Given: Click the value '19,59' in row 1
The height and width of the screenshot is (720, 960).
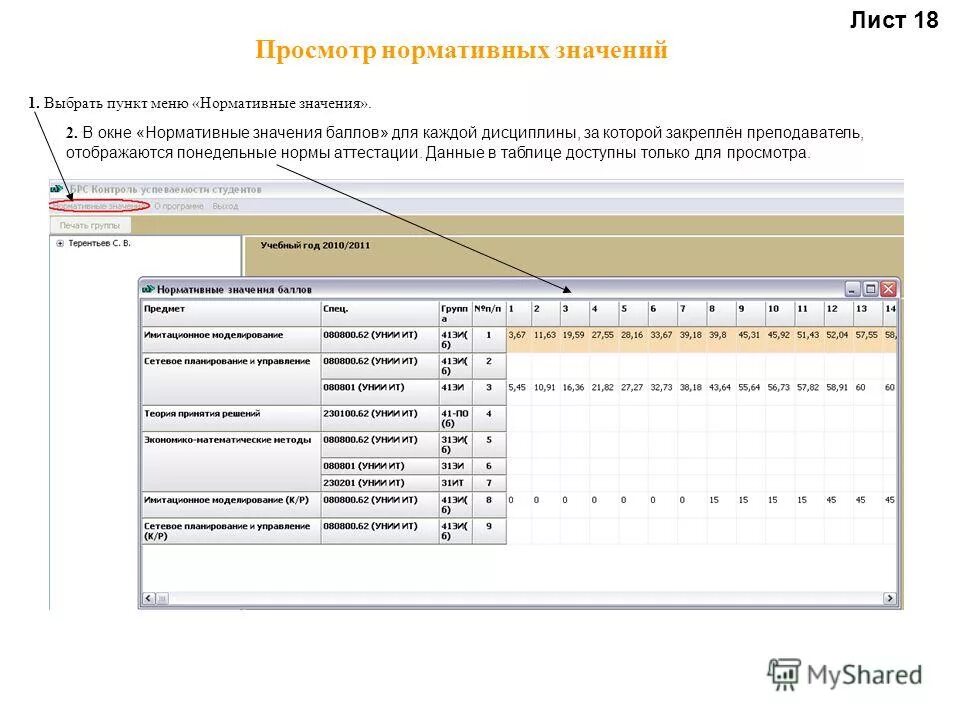Looking at the screenshot, I should (573, 335).
